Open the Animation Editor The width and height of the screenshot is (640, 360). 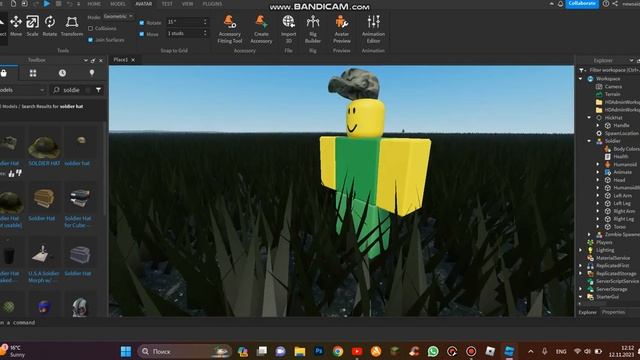coord(373,29)
